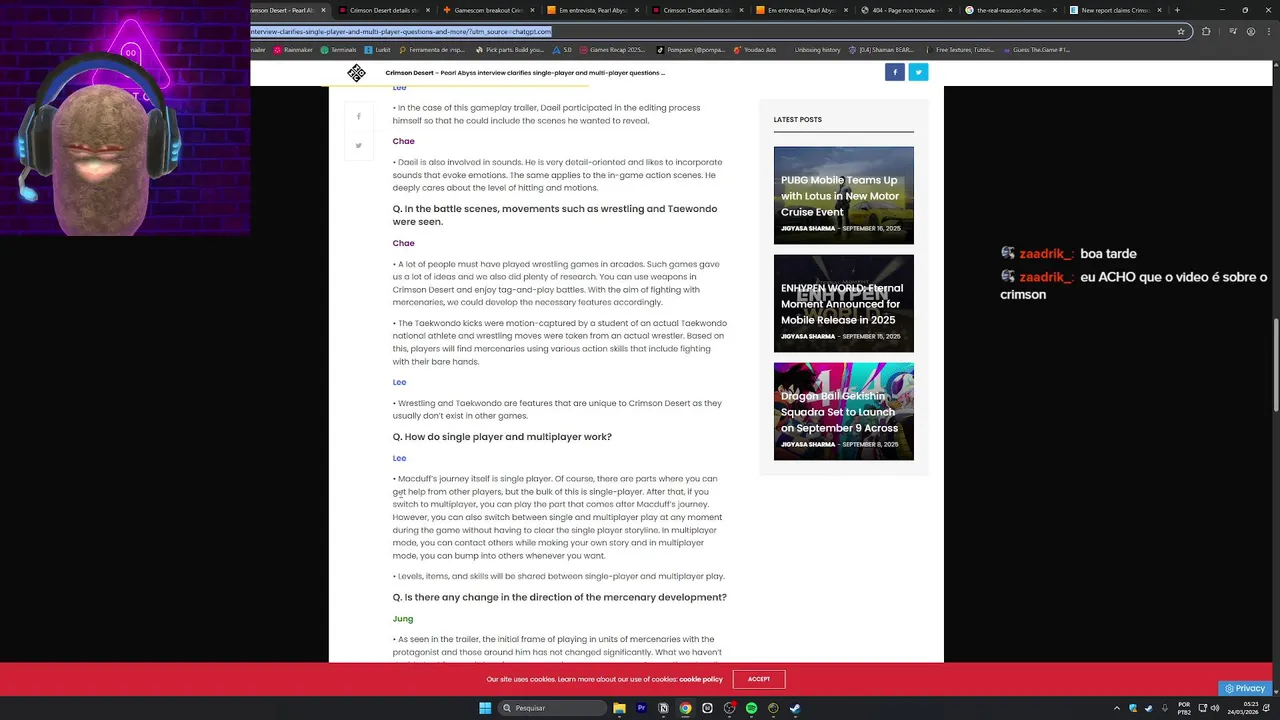The width and height of the screenshot is (1280, 720).
Task: Click the volume icon in system tray
Action: point(1215,708)
